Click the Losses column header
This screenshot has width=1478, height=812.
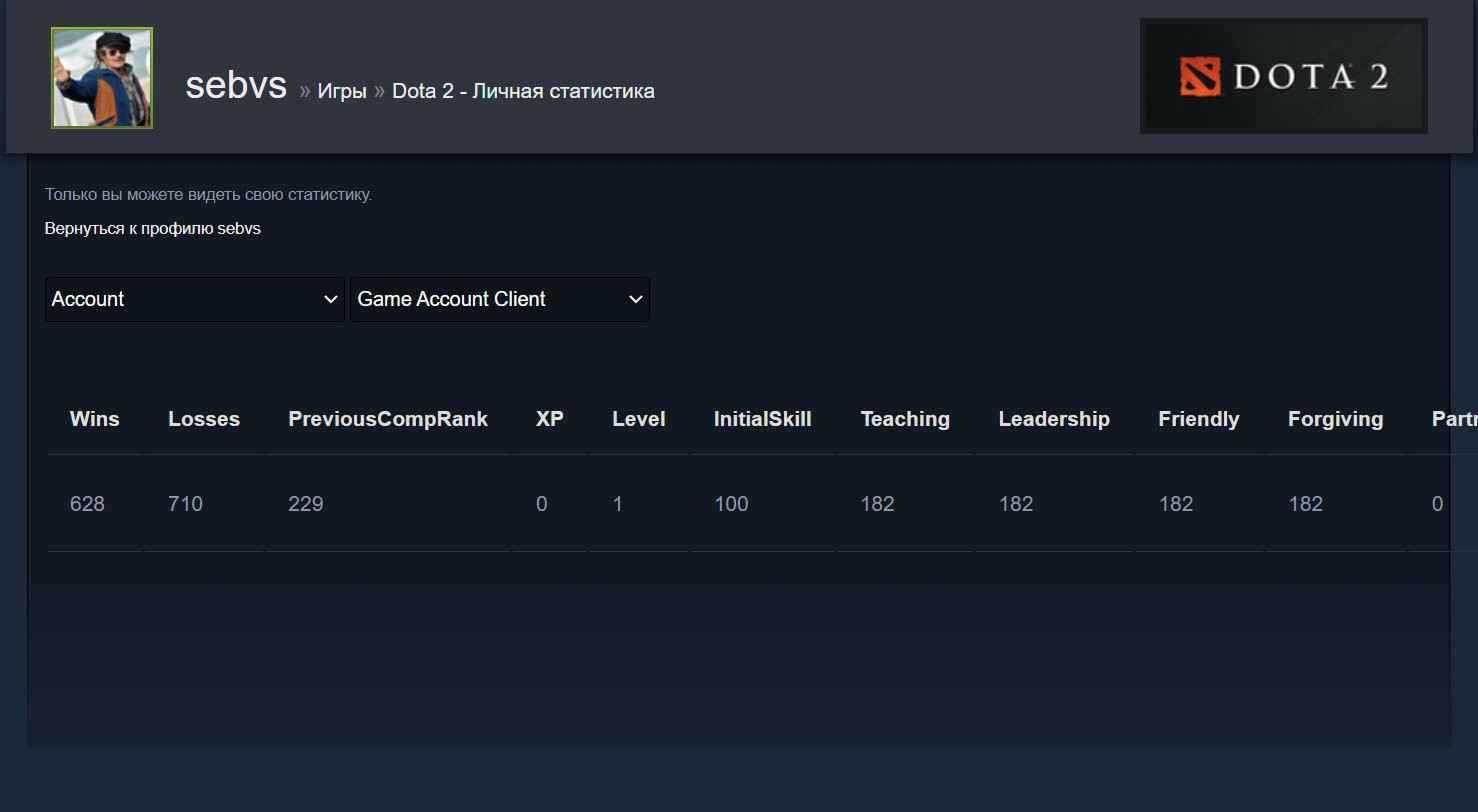click(204, 419)
